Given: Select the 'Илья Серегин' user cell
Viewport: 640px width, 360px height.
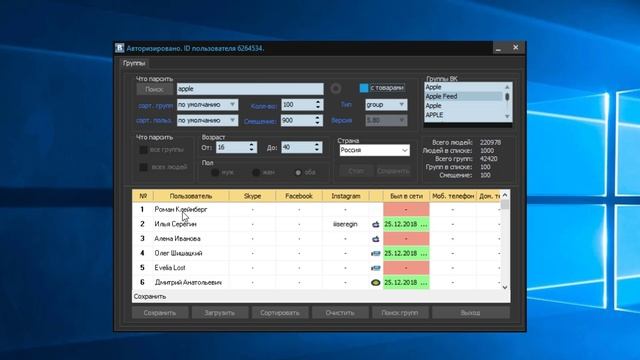Looking at the screenshot, I should [x=191, y=224].
